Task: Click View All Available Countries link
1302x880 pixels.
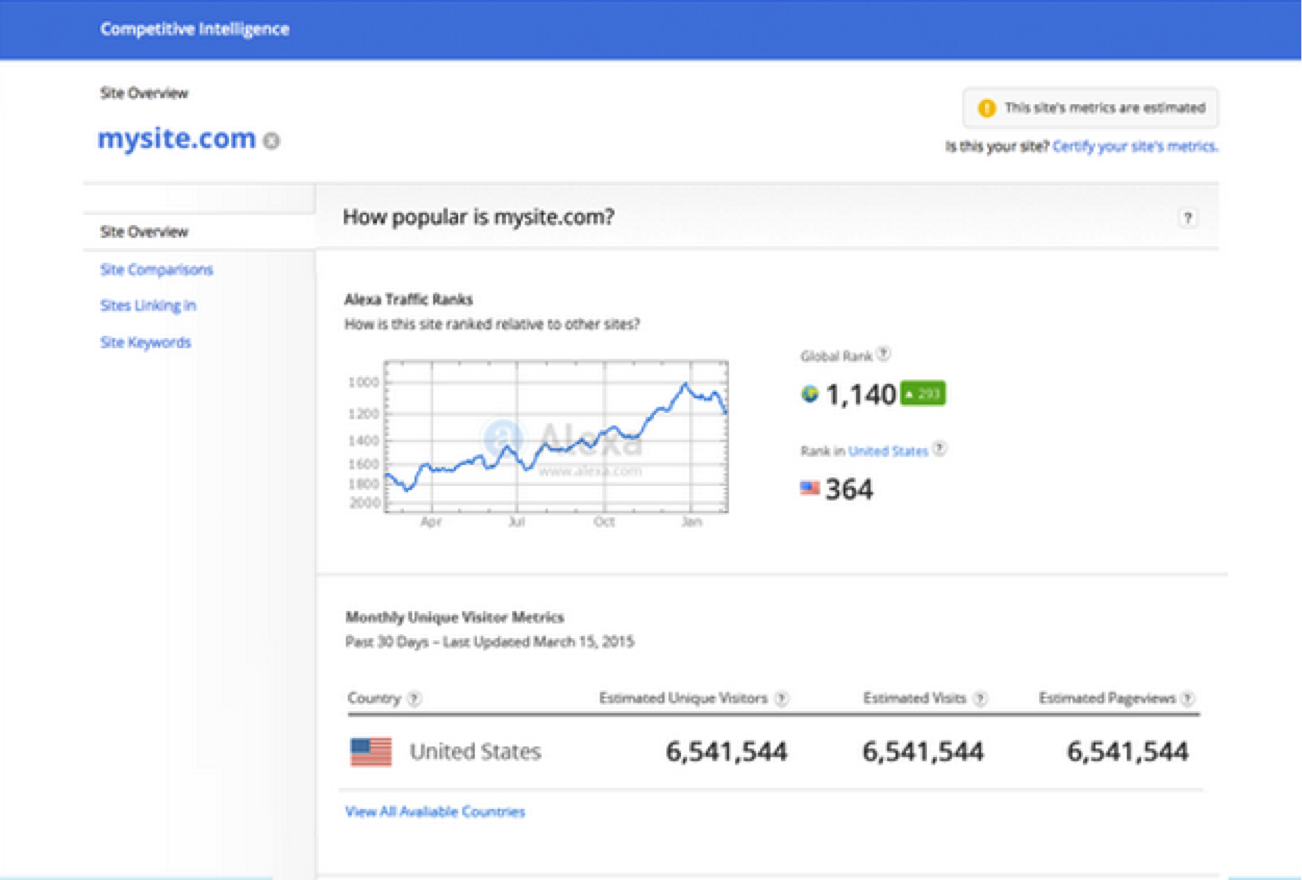Action: [x=435, y=811]
